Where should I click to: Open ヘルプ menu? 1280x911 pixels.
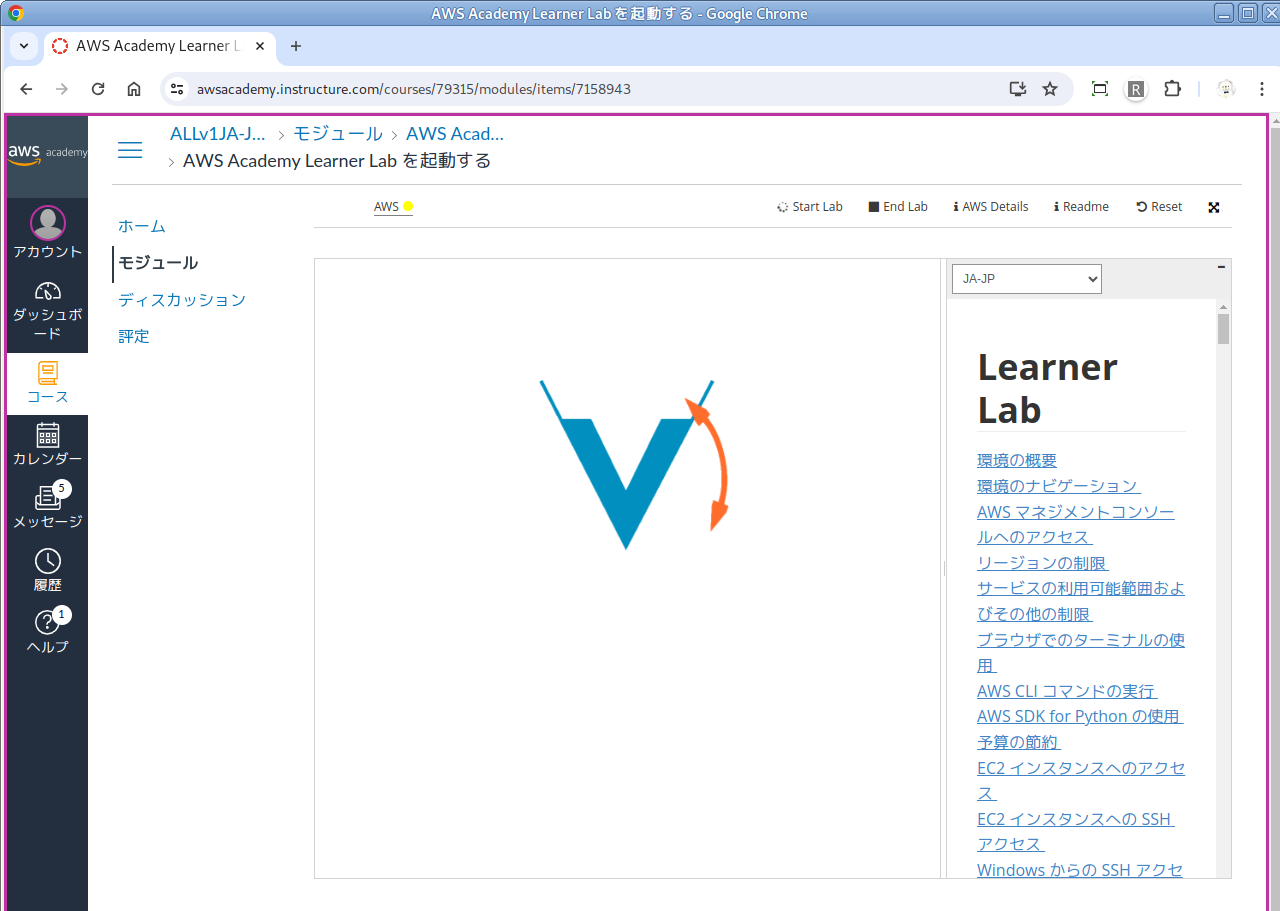[47, 633]
